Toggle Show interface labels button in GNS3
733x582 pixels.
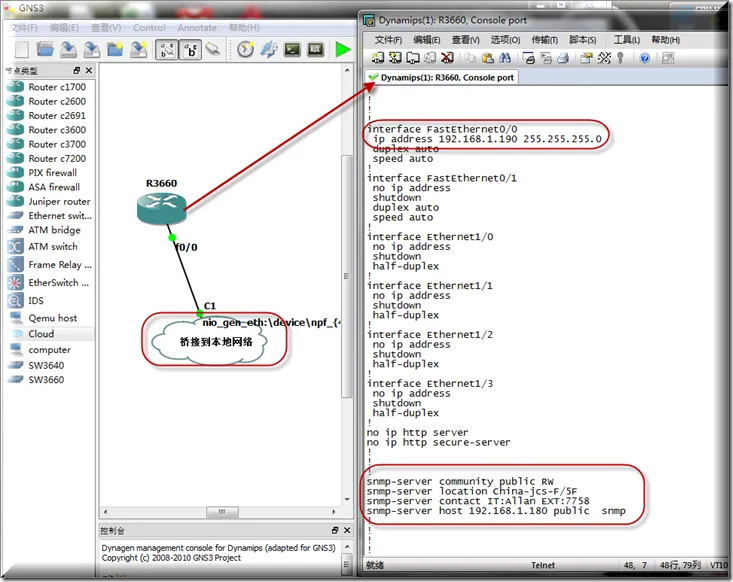point(167,50)
